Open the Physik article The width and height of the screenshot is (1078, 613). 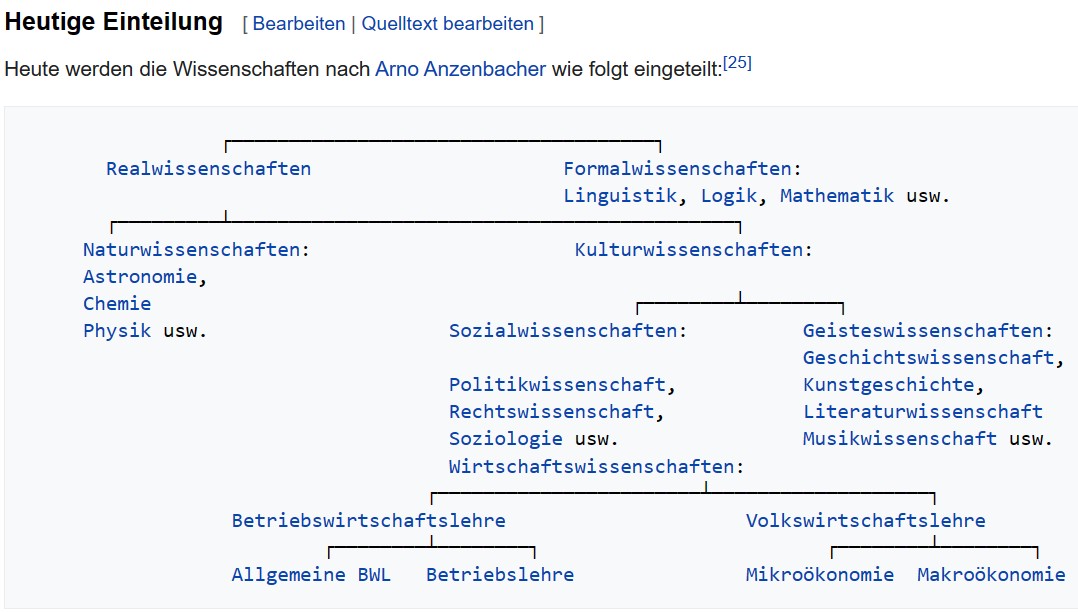(x=117, y=331)
